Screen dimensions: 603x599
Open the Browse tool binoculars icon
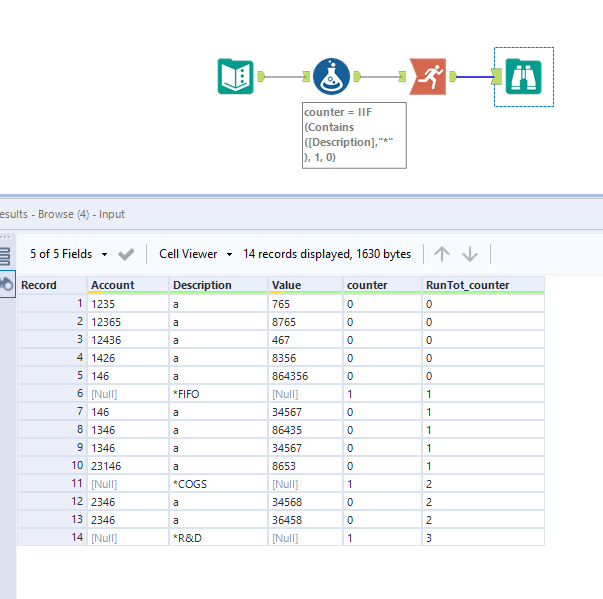click(523, 76)
